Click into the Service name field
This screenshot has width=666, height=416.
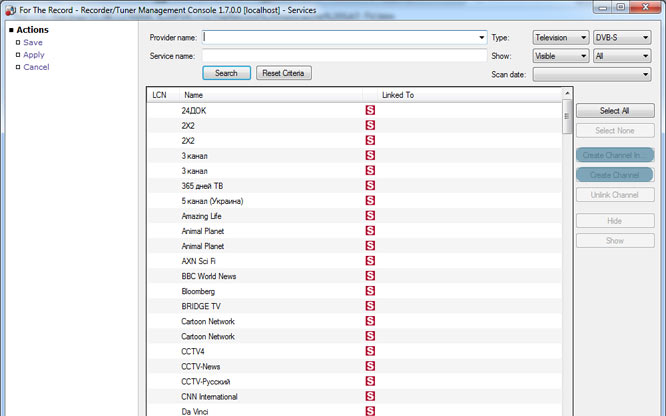tap(344, 56)
